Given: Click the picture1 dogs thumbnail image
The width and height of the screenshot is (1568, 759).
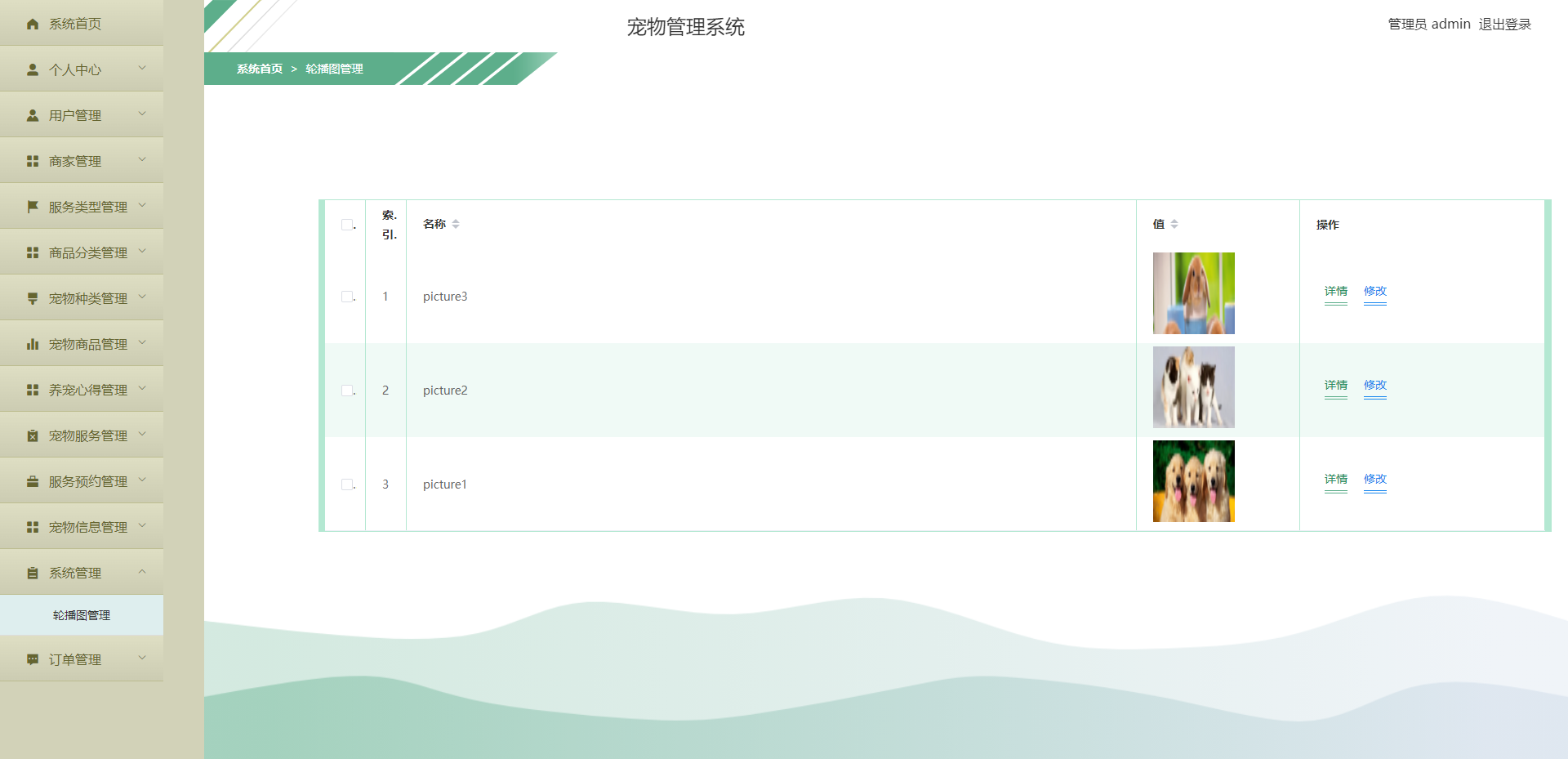Looking at the screenshot, I should (x=1193, y=480).
